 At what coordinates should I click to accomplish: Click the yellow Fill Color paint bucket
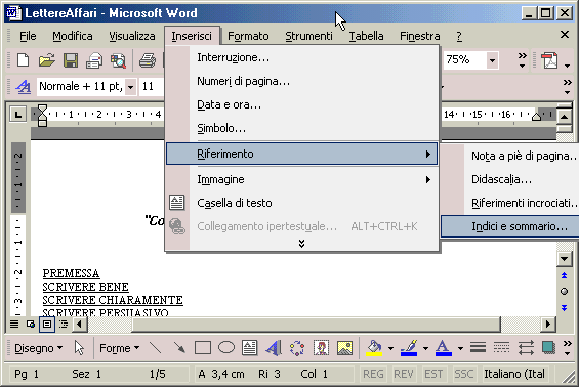pos(374,348)
